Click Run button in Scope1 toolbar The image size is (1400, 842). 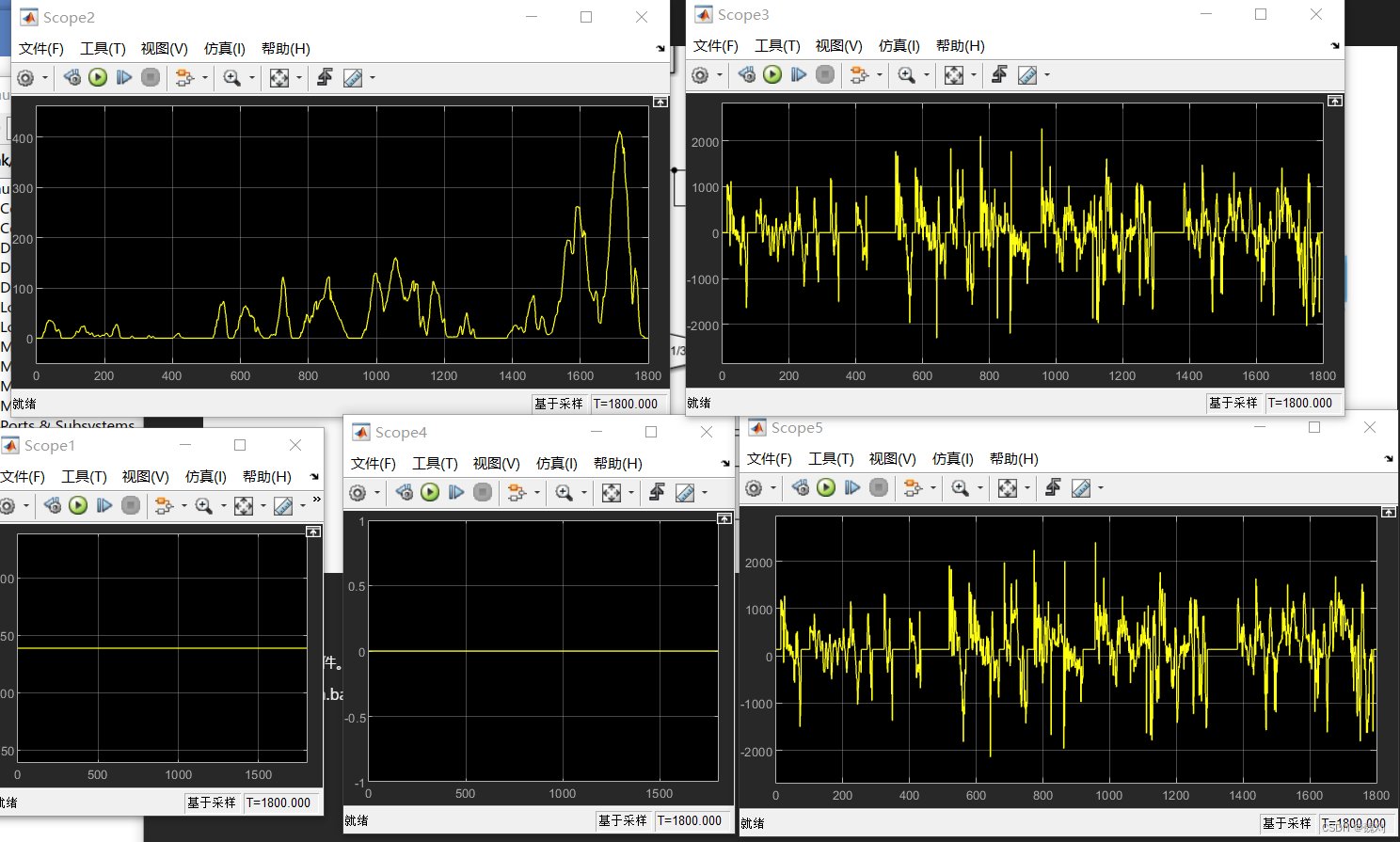[78, 505]
